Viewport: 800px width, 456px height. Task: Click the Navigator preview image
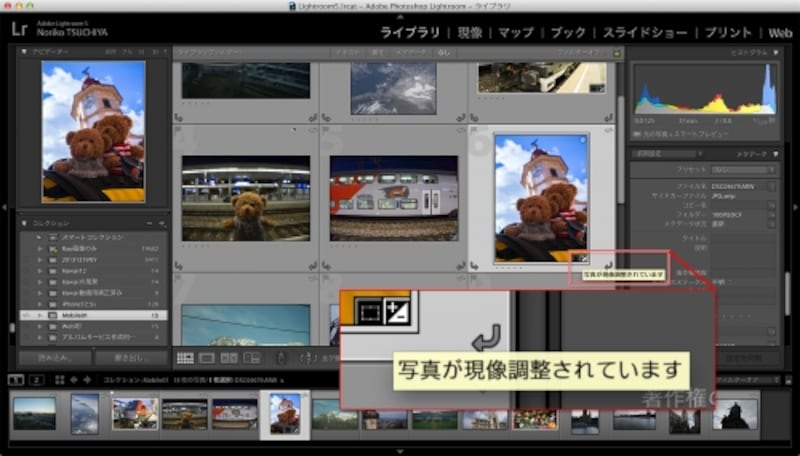(93, 132)
